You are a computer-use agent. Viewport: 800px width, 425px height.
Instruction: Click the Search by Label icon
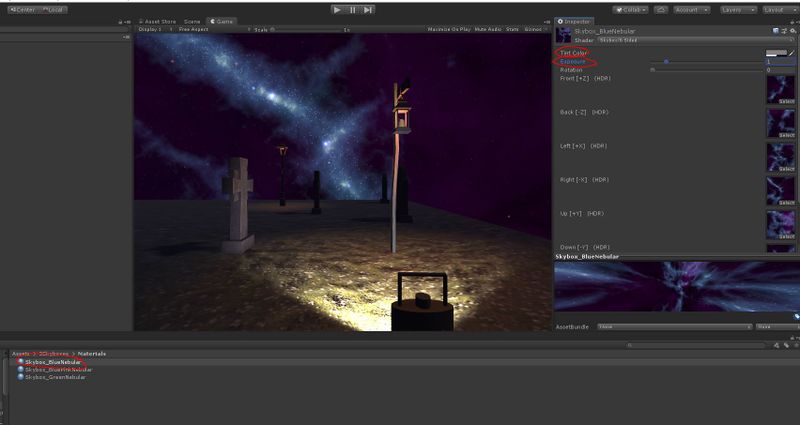click(786, 345)
